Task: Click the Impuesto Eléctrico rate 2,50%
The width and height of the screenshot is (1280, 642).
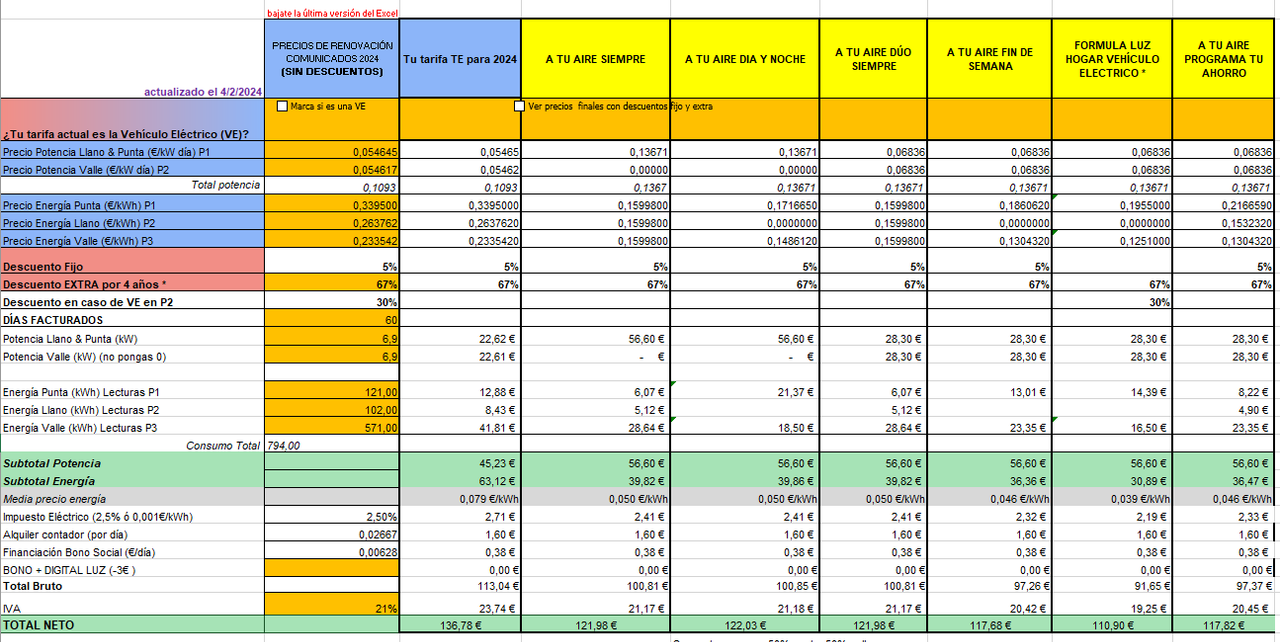Action: pyautogui.click(x=332, y=517)
